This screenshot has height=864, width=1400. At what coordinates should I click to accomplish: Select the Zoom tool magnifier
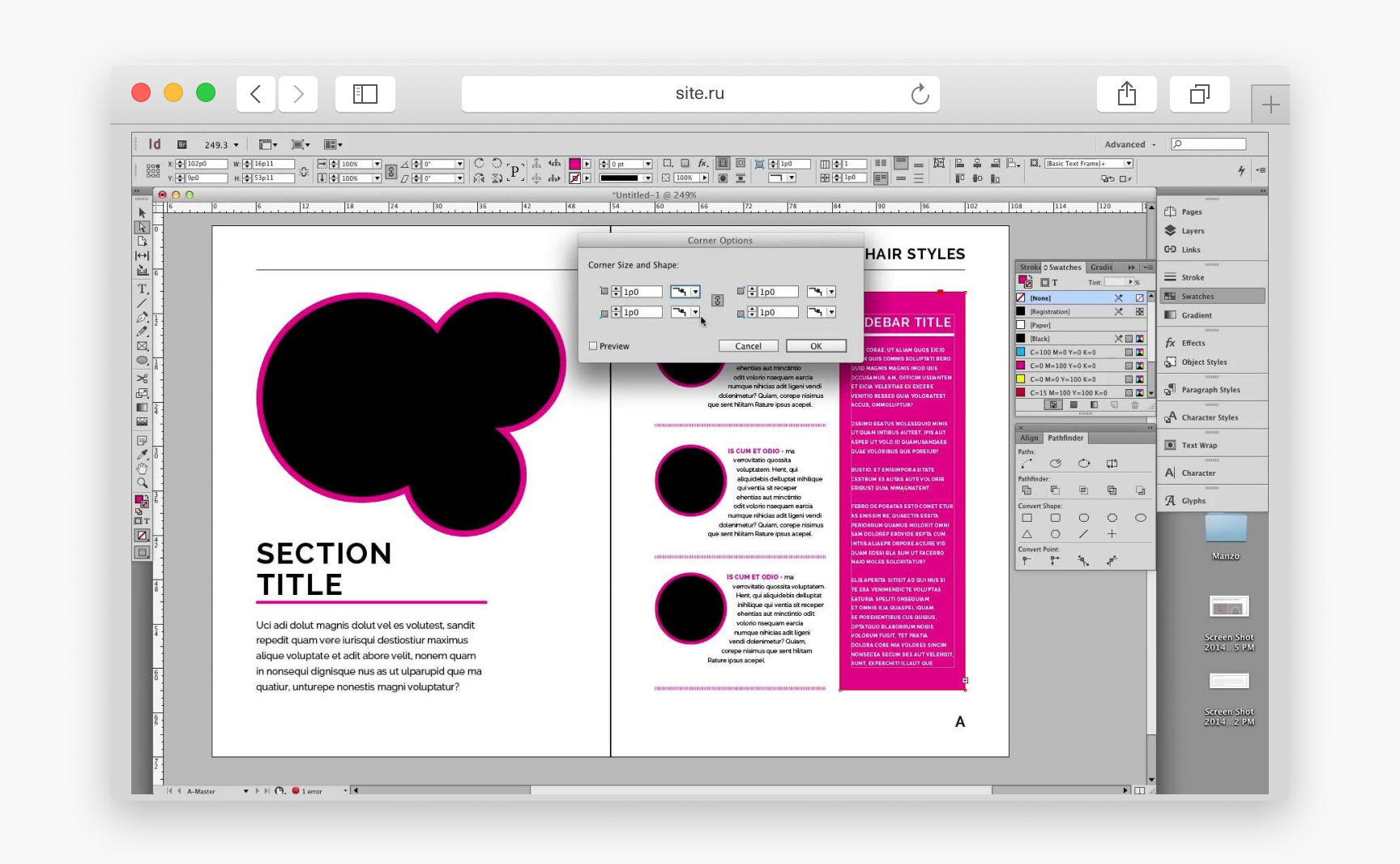142,483
